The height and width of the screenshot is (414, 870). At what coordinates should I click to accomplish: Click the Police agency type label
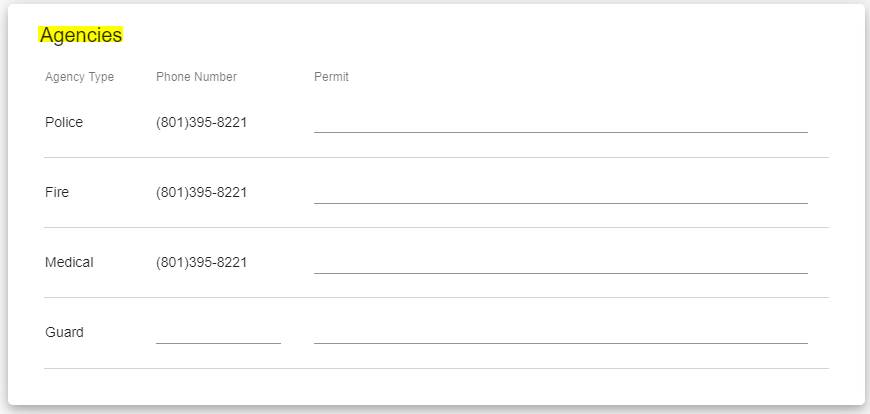tap(64, 122)
